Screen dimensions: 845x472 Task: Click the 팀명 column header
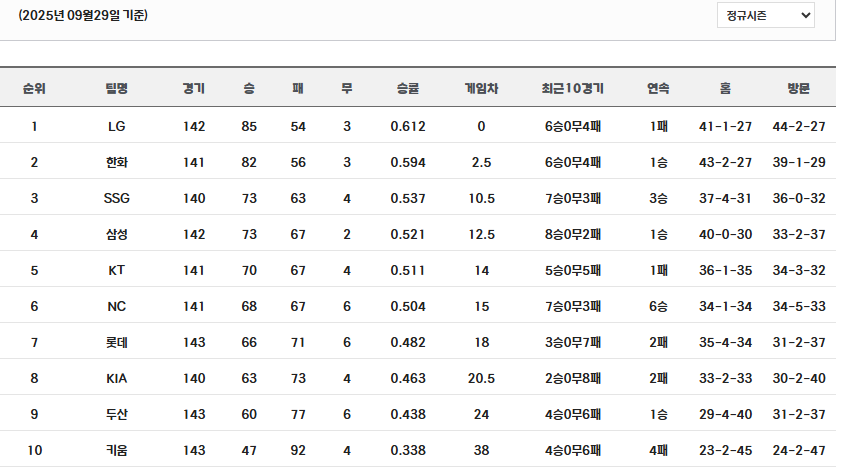click(x=116, y=88)
